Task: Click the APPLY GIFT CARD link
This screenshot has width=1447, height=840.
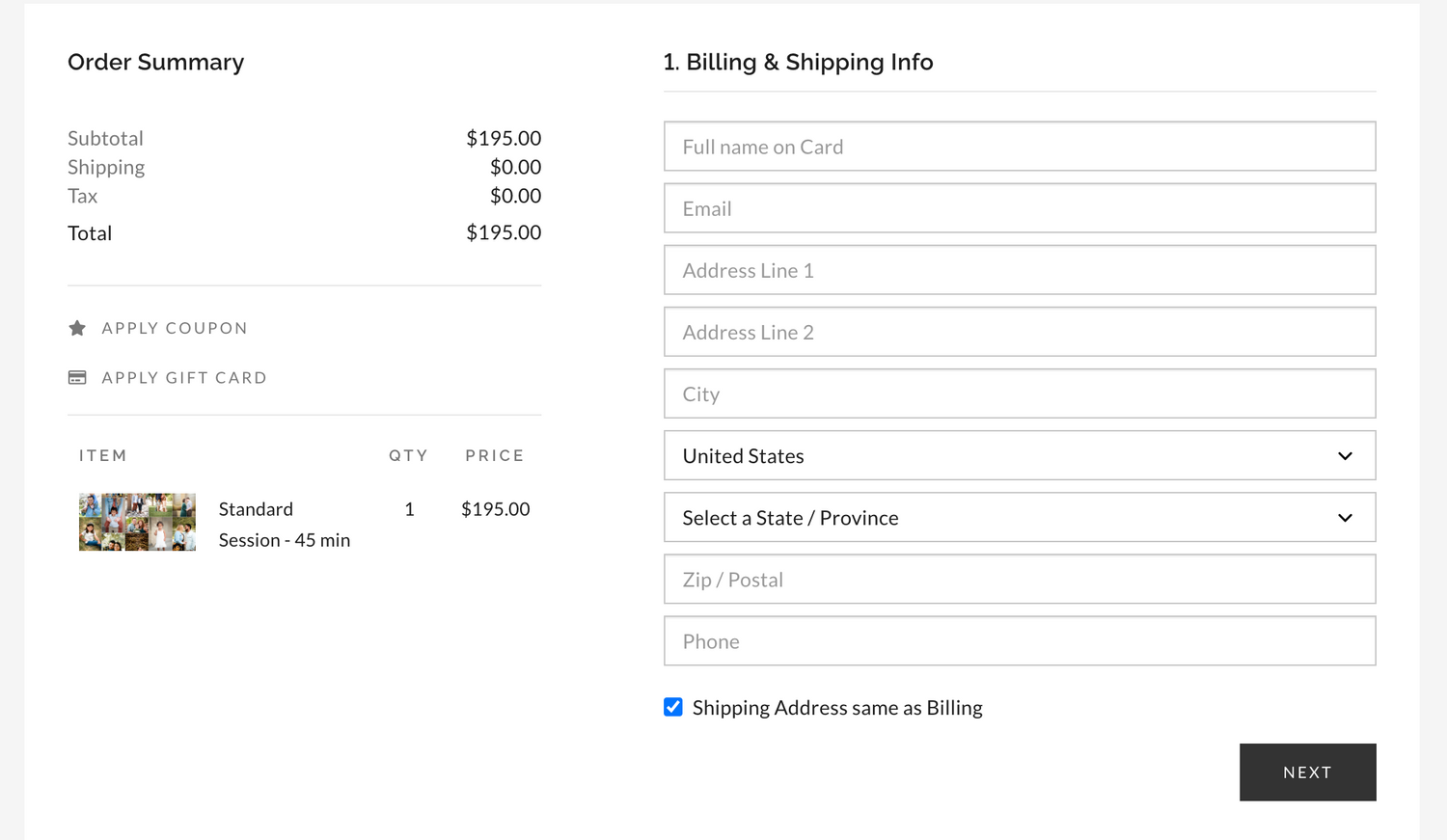Action: click(x=184, y=377)
